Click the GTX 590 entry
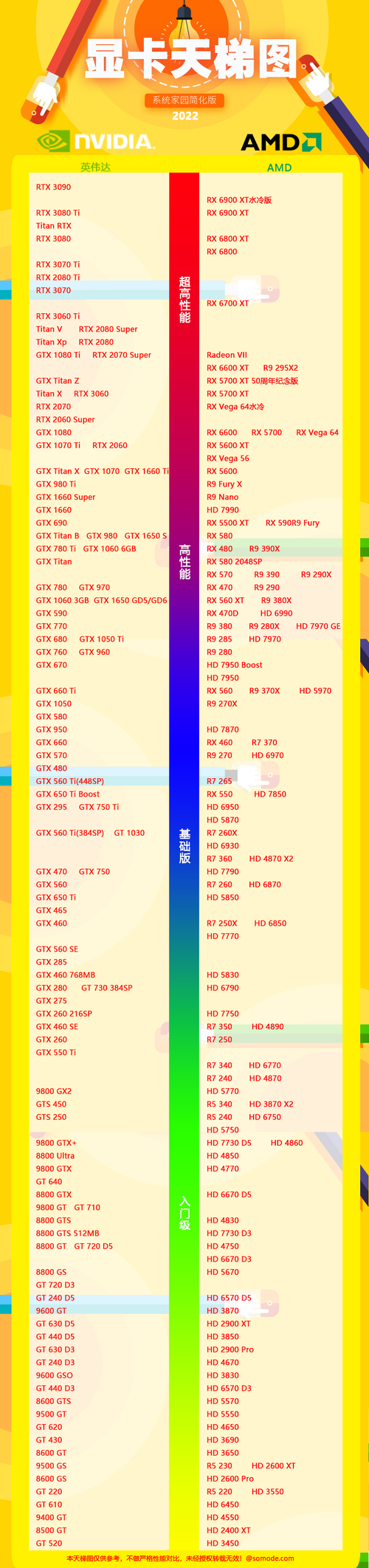 click(x=52, y=613)
